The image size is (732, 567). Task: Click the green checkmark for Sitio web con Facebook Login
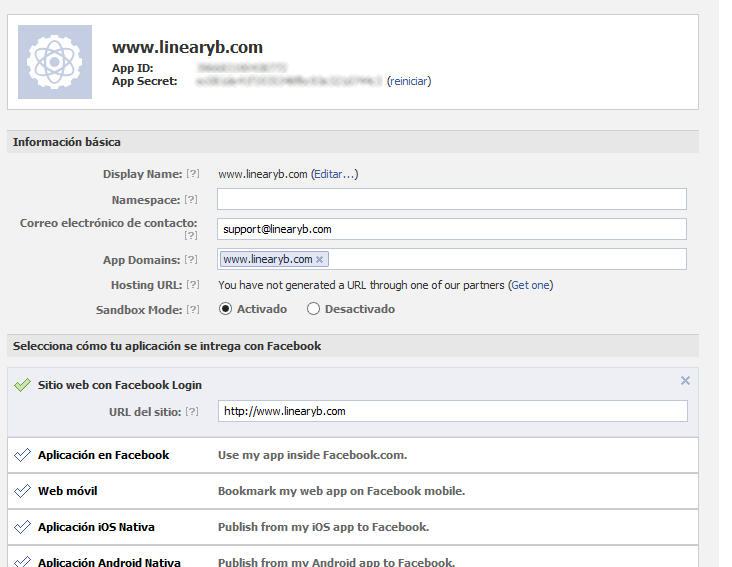pos(22,385)
